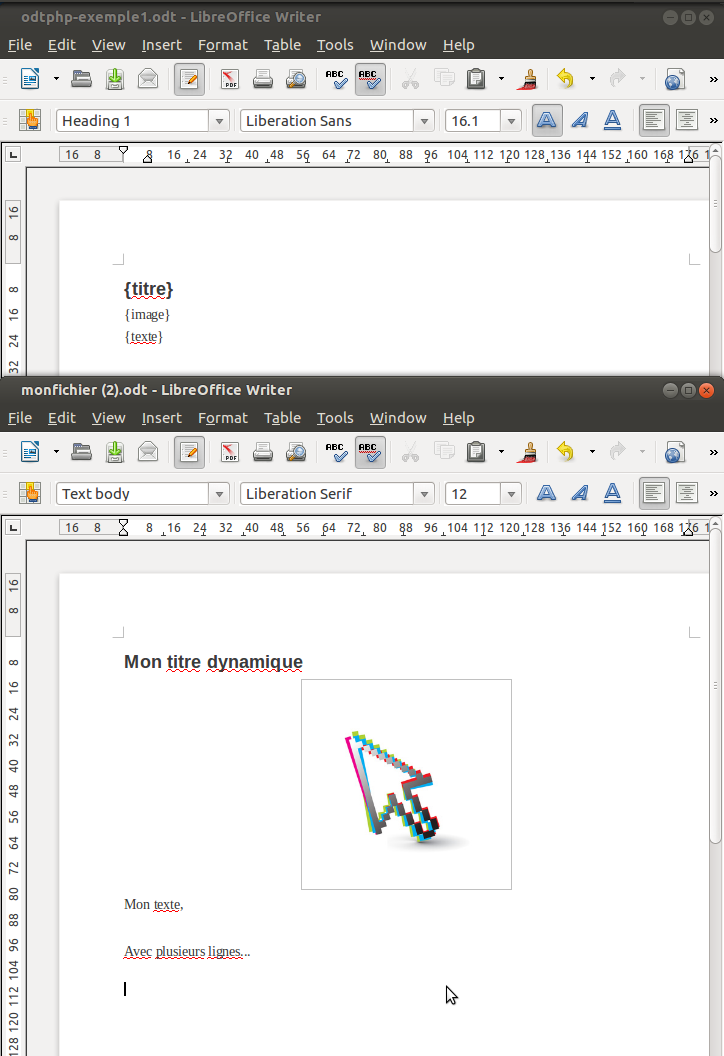Screen dimensions: 724x1056
Task: Open Page Preview in monfichier (2) window
Action: [296, 453]
